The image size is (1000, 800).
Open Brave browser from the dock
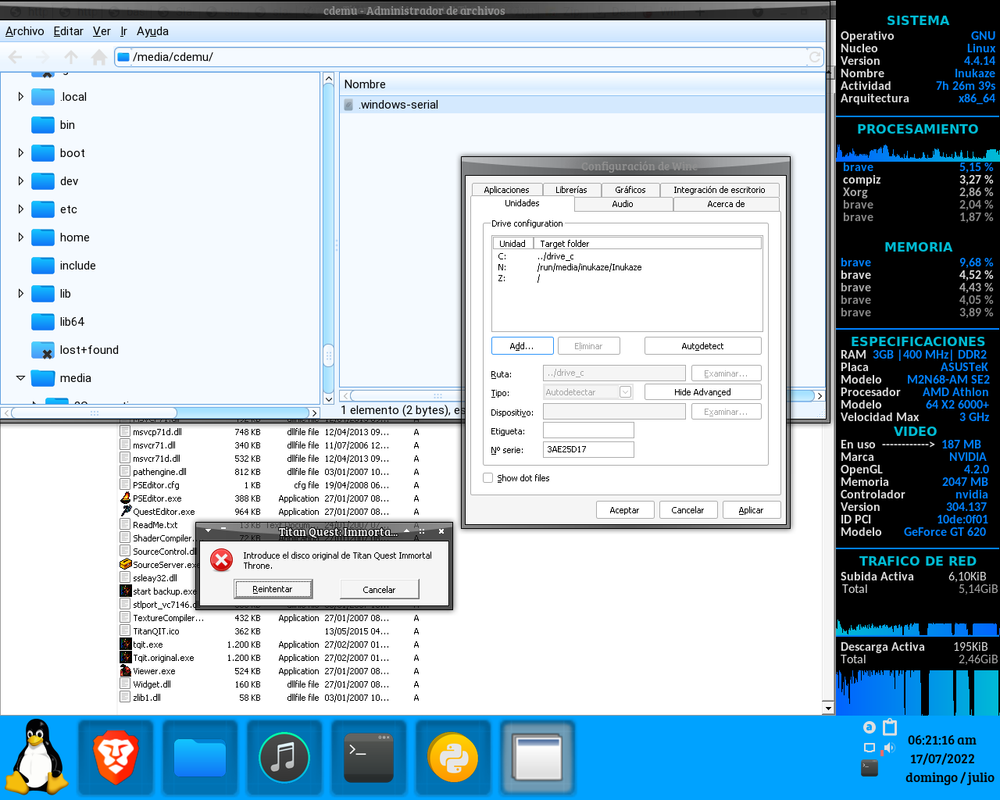coord(115,758)
